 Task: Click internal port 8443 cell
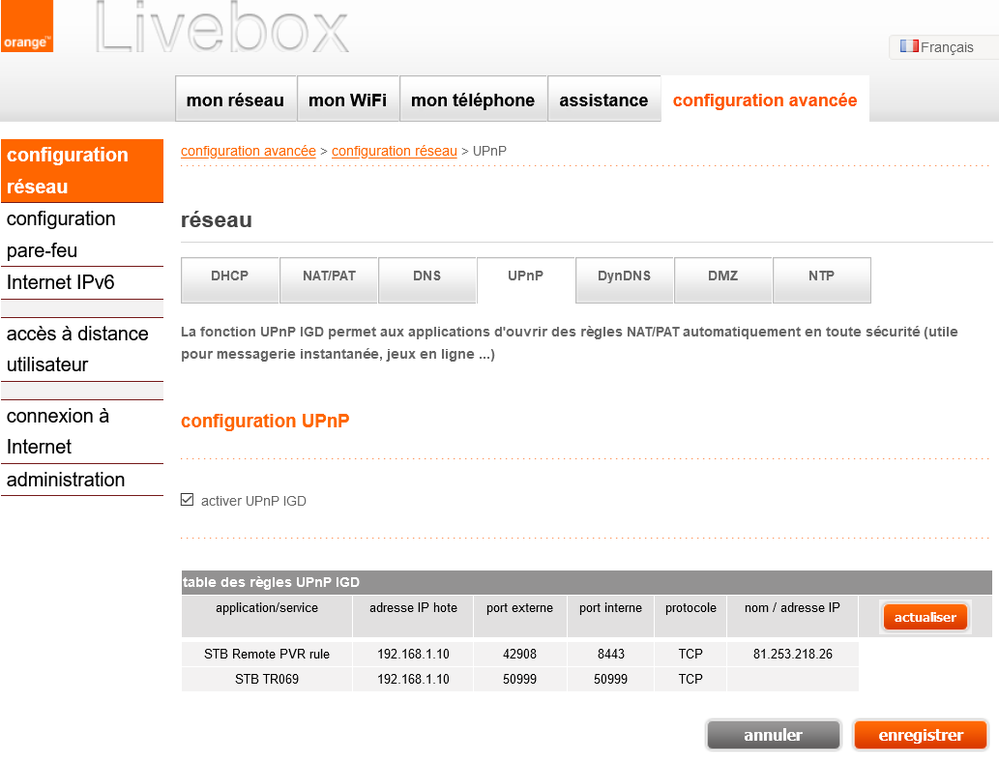coord(611,654)
